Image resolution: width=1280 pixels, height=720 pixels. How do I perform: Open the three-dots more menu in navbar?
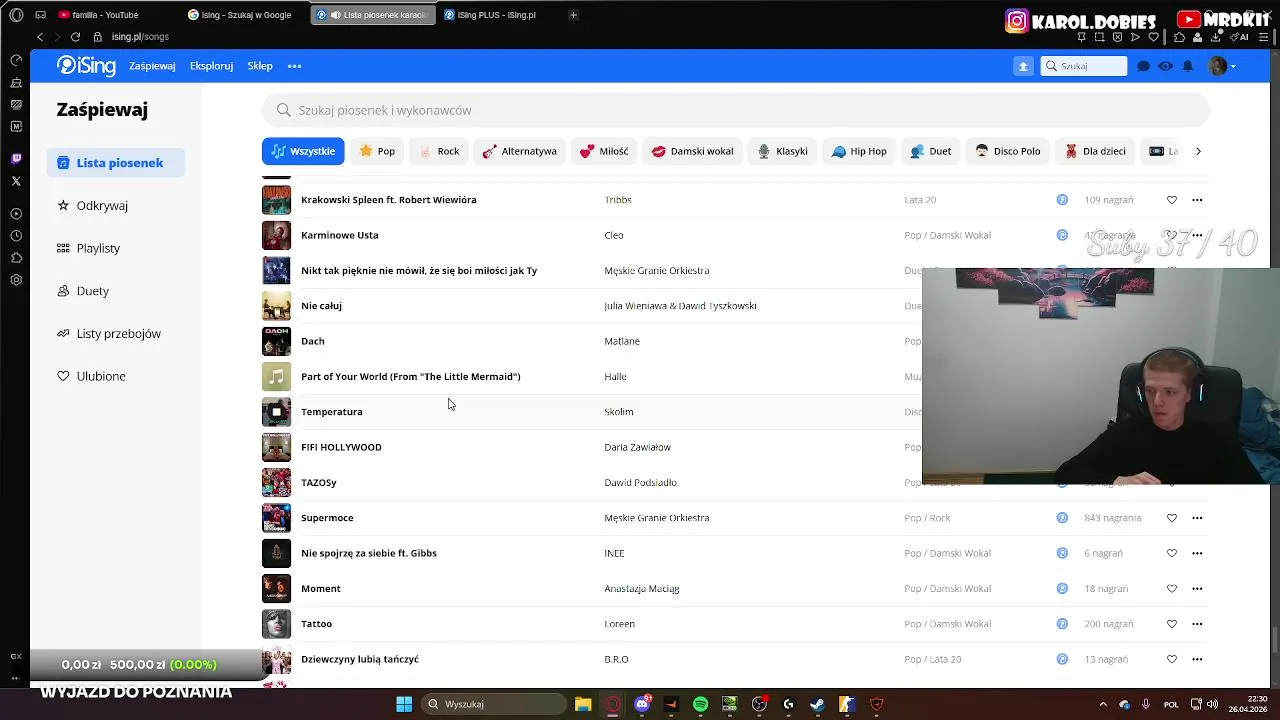(x=294, y=66)
